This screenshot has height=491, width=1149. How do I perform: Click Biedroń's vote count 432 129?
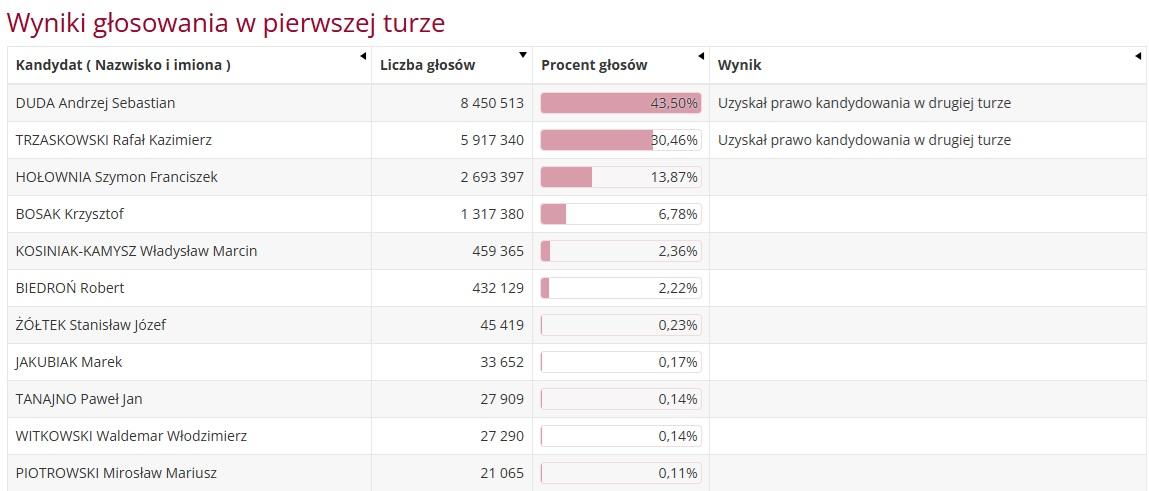pos(498,288)
